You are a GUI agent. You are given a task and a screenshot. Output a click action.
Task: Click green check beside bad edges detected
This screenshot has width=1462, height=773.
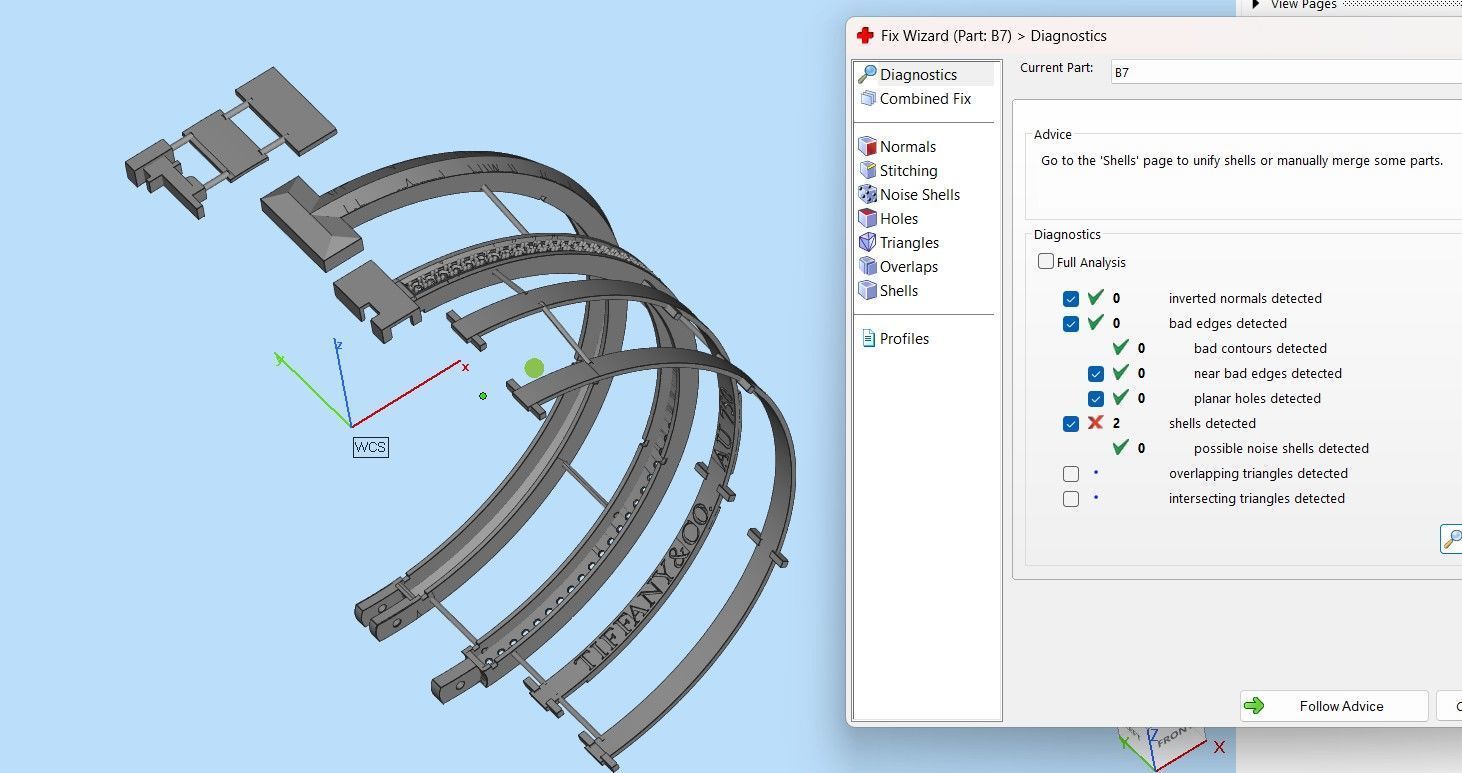pyautogui.click(x=1095, y=322)
